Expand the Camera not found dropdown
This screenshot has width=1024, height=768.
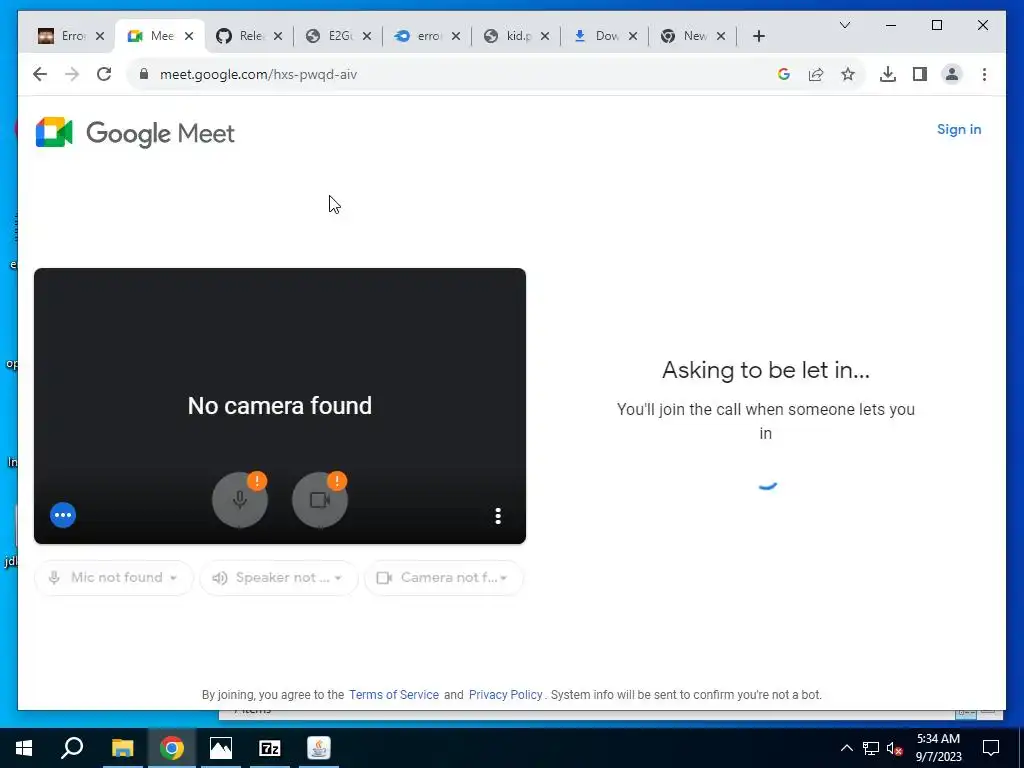point(444,577)
